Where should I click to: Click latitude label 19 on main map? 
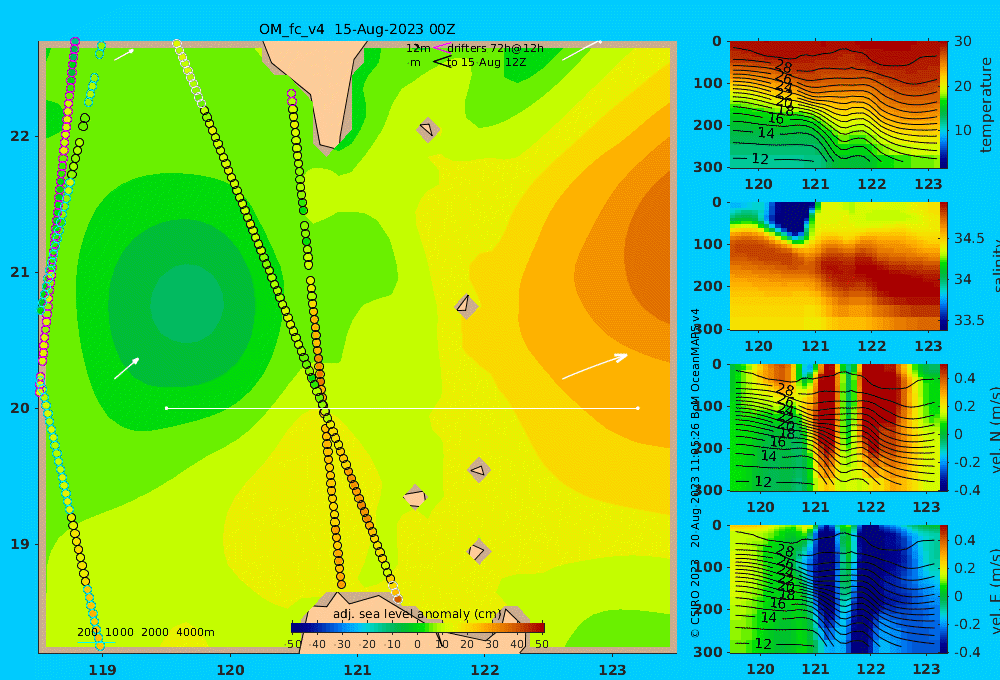click(20, 544)
